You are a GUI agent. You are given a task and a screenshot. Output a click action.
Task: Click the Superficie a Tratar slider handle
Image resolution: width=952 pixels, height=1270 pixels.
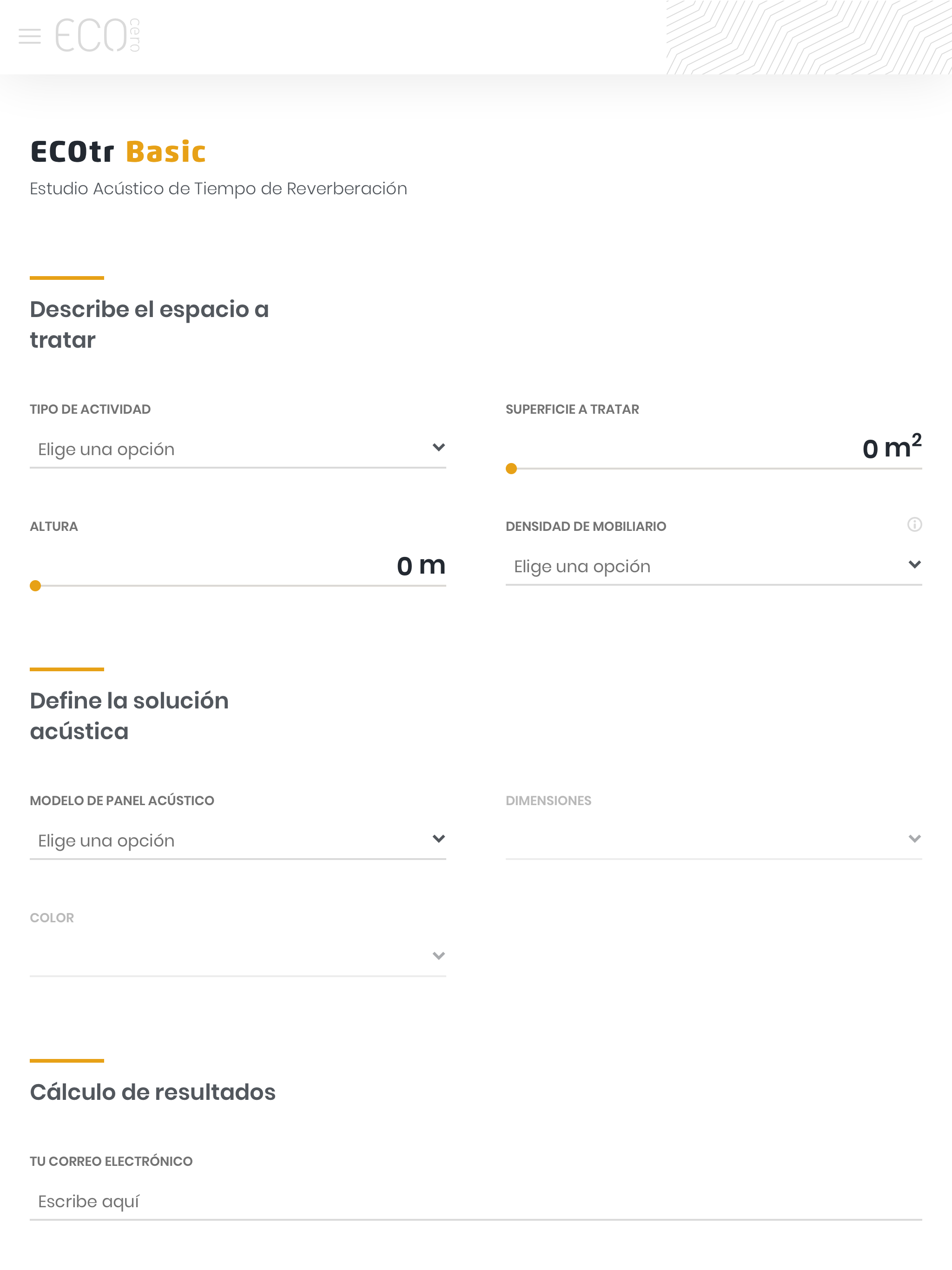tap(511, 469)
